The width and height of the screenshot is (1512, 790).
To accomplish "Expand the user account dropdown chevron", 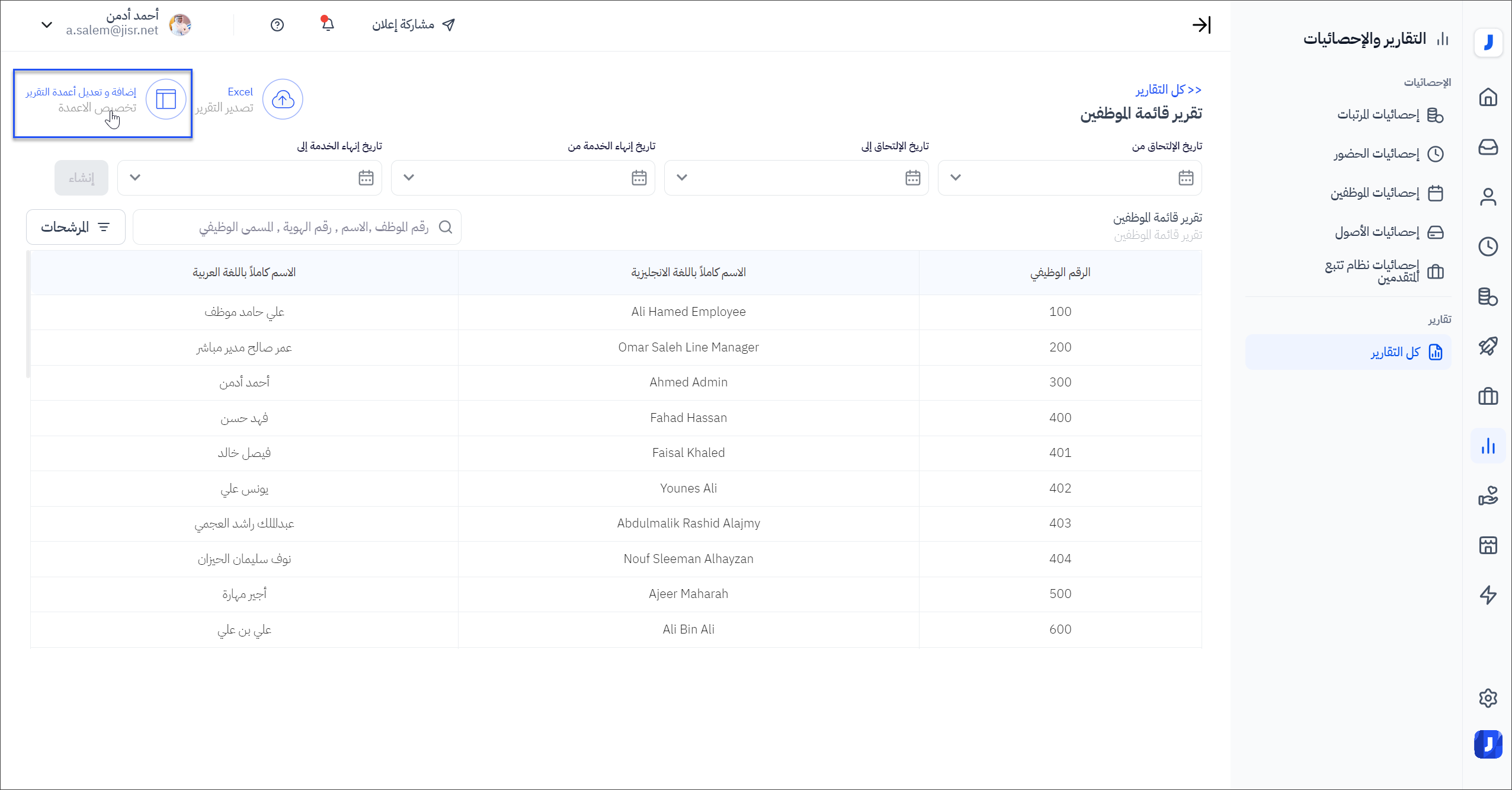I will [x=47, y=25].
